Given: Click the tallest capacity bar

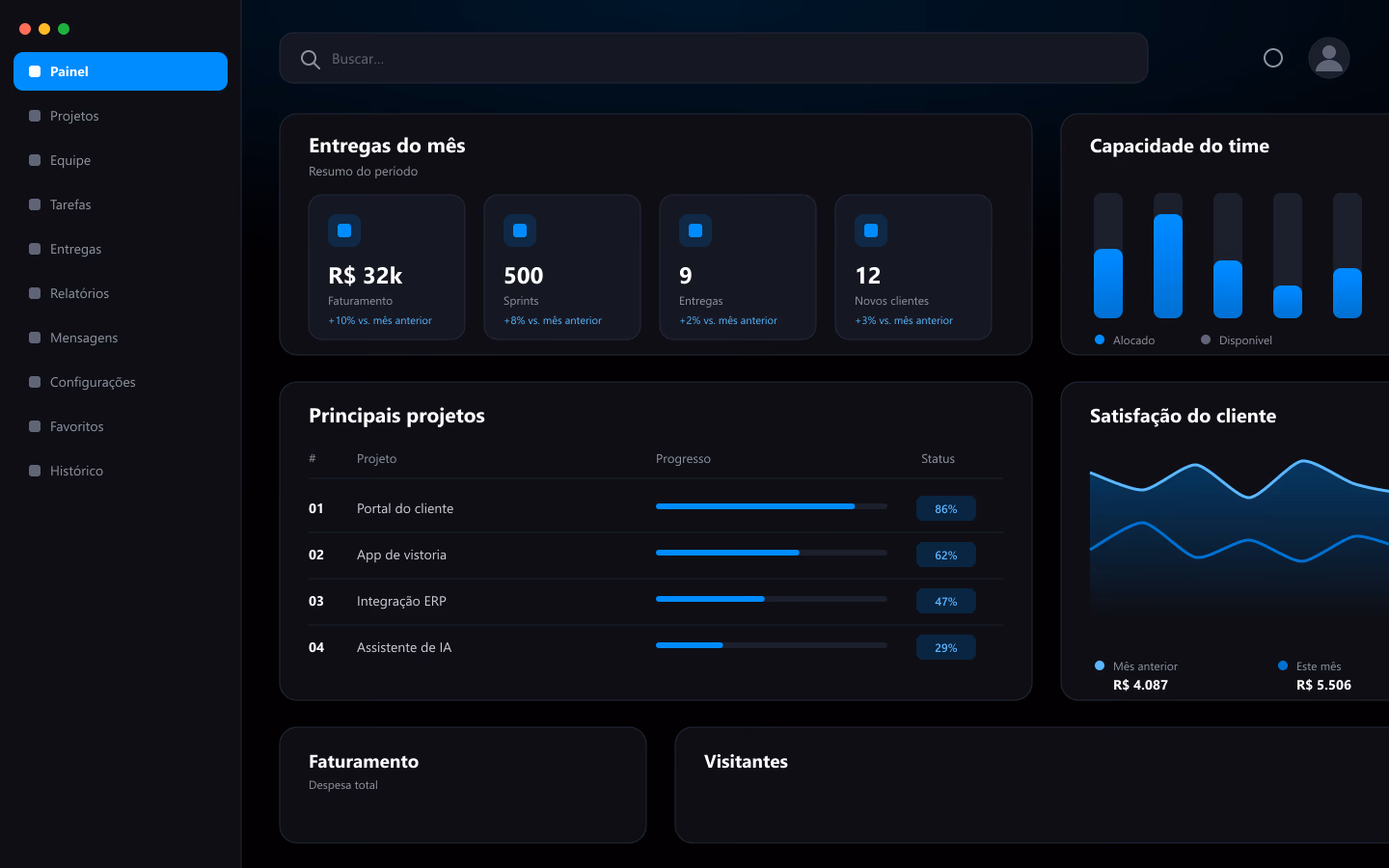Looking at the screenshot, I should (1168, 266).
